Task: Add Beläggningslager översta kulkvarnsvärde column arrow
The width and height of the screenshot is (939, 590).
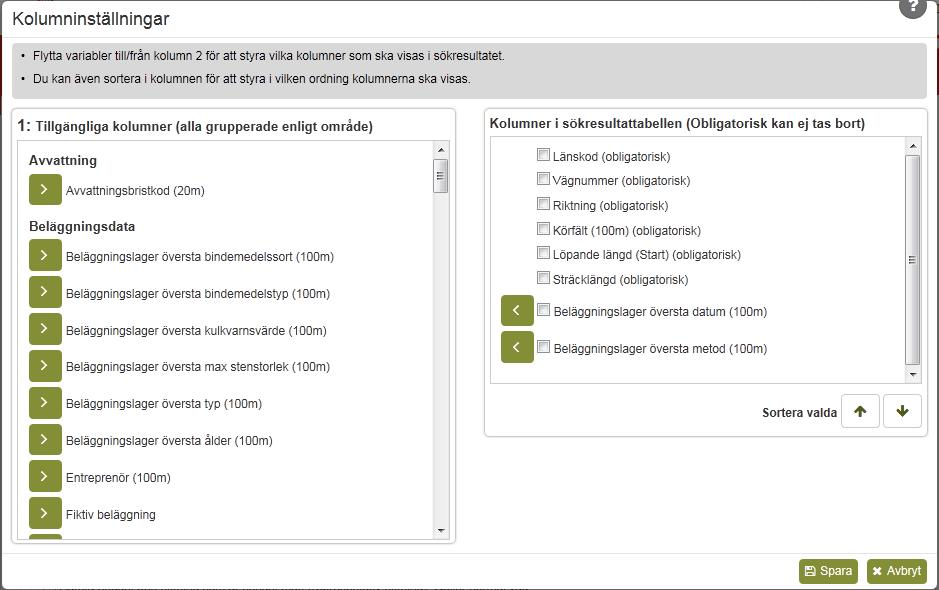Action: pos(45,329)
